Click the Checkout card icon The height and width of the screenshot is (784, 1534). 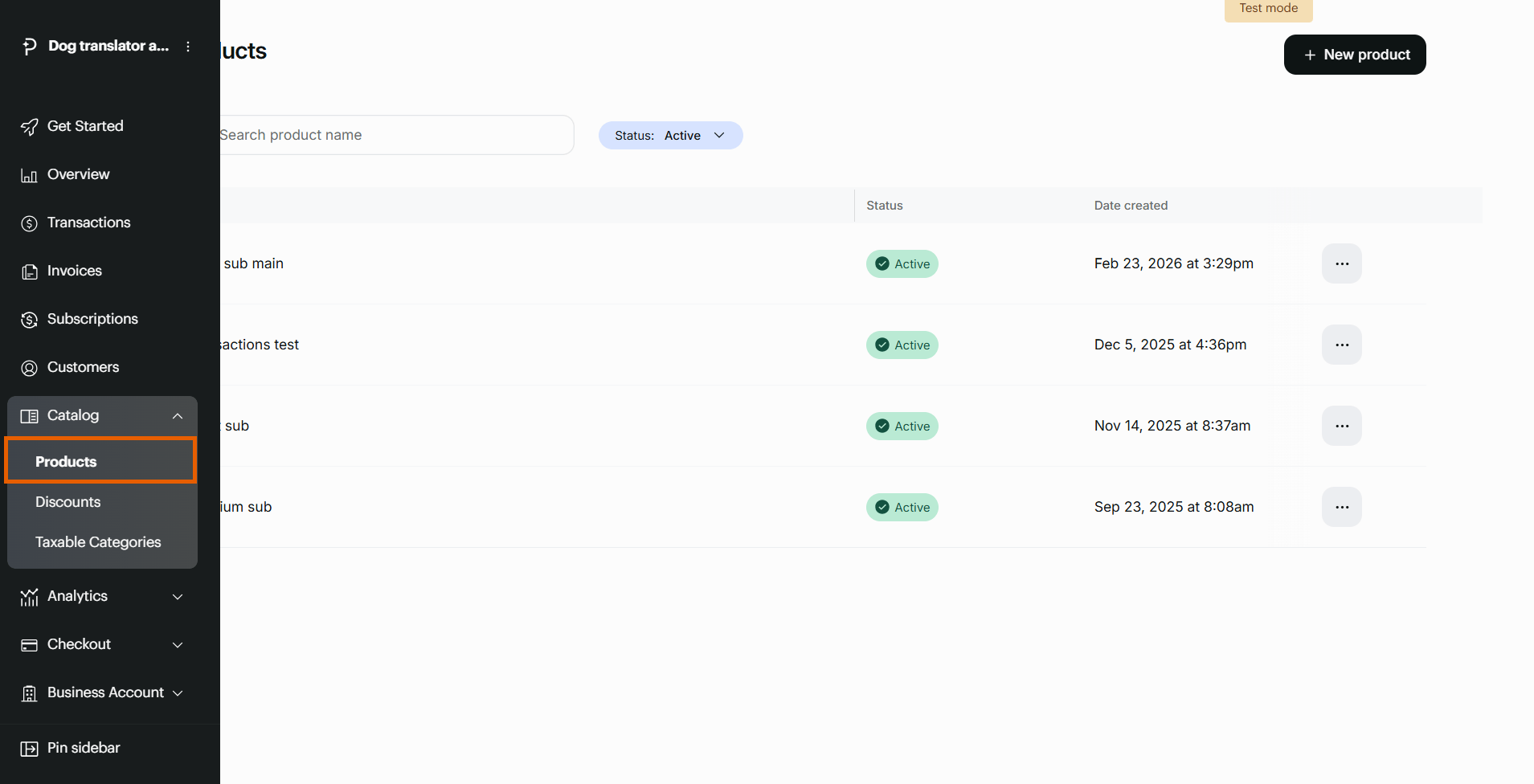pyautogui.click(x=30, y=645)
